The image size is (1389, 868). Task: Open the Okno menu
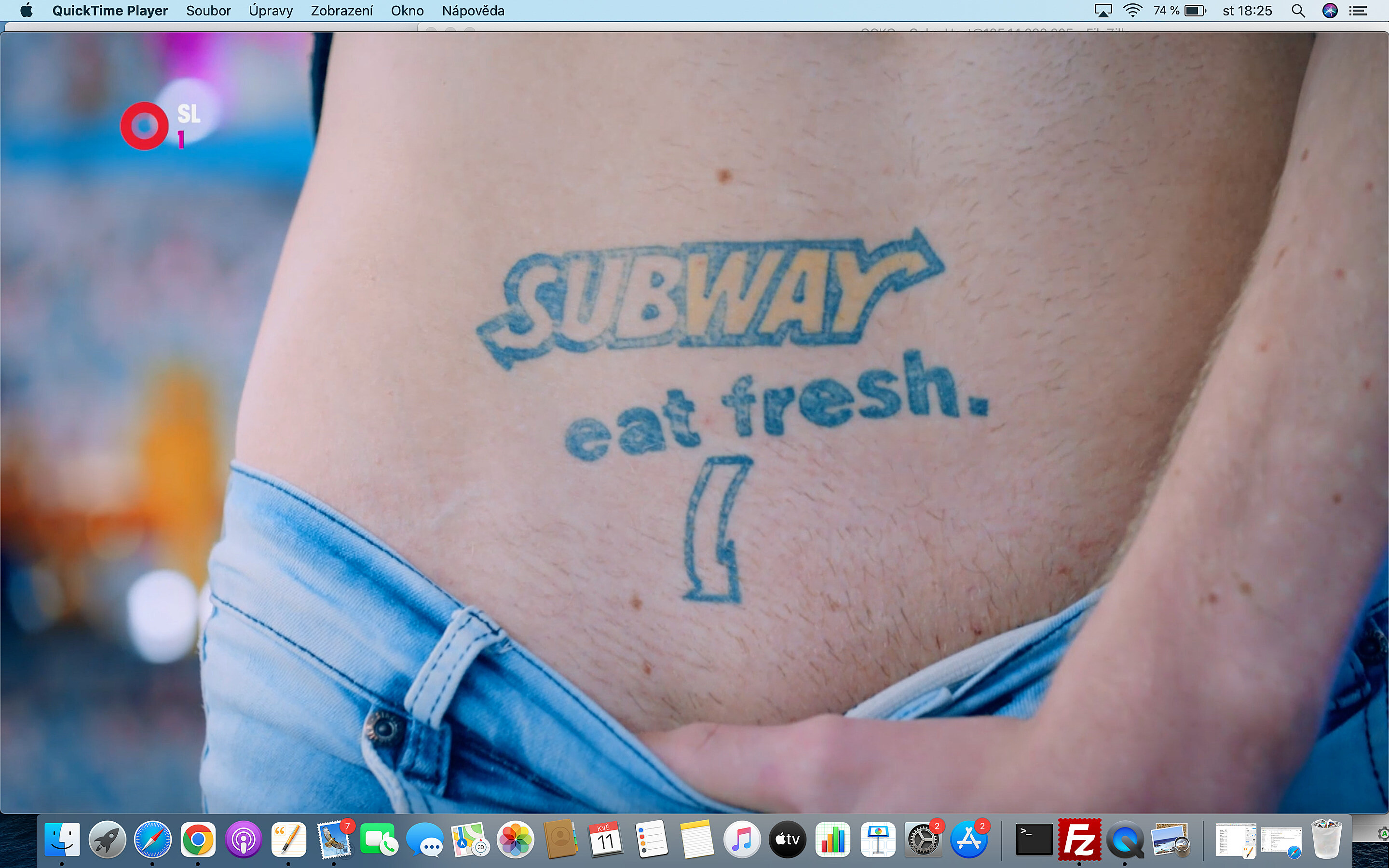coord(407,11)
